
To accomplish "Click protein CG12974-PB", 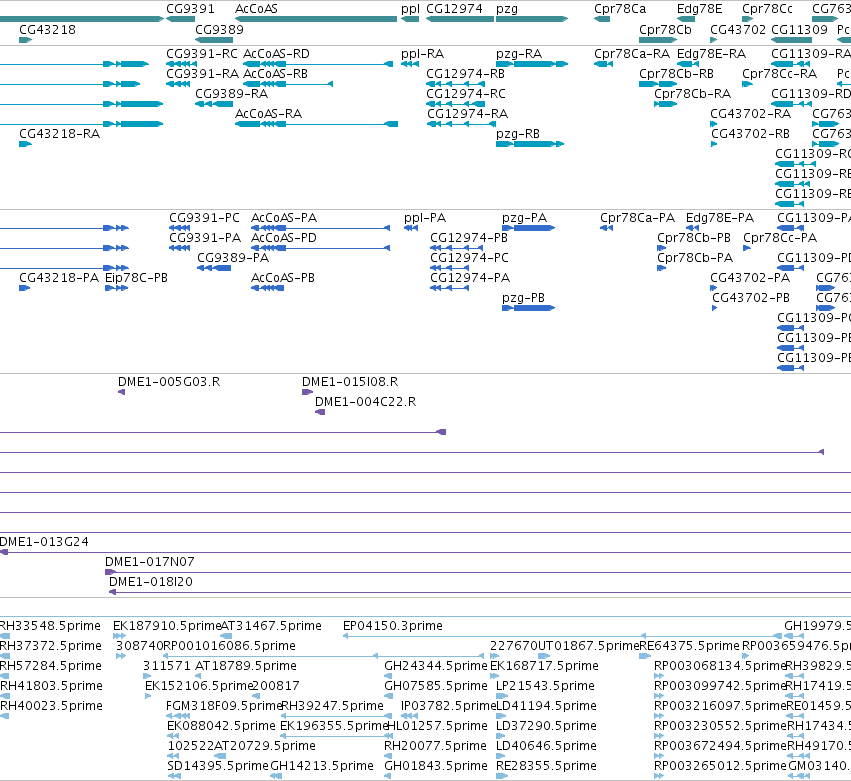I will tap(469, 238).
